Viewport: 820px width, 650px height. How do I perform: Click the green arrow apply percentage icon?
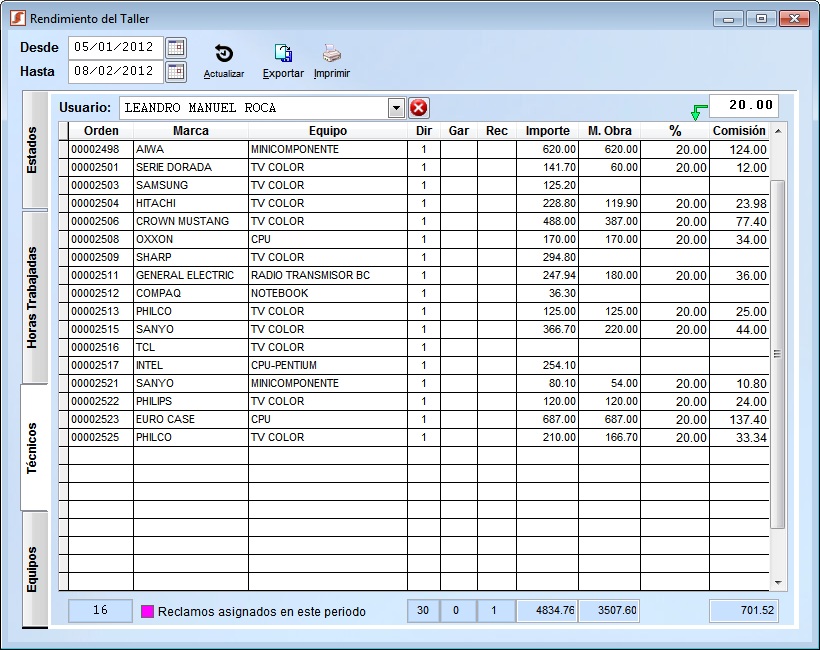click(x=698, y=111)
